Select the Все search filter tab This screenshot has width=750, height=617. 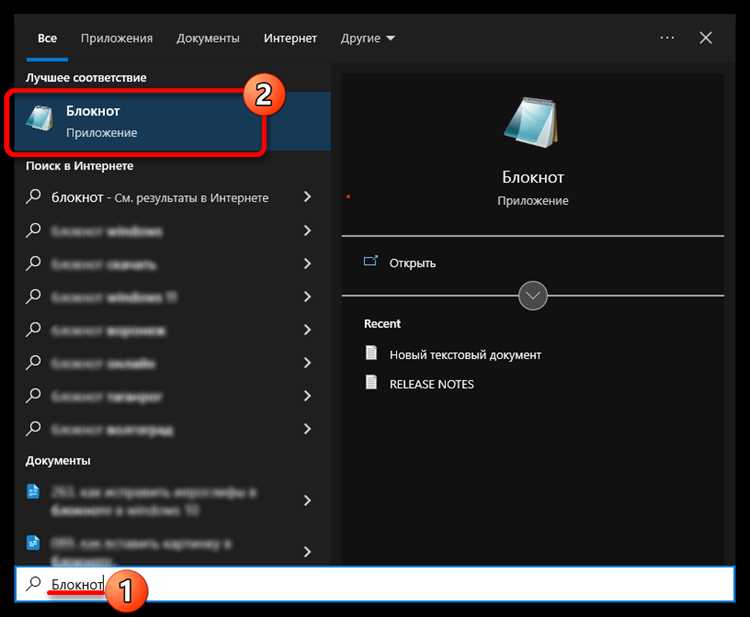[47, 38]
